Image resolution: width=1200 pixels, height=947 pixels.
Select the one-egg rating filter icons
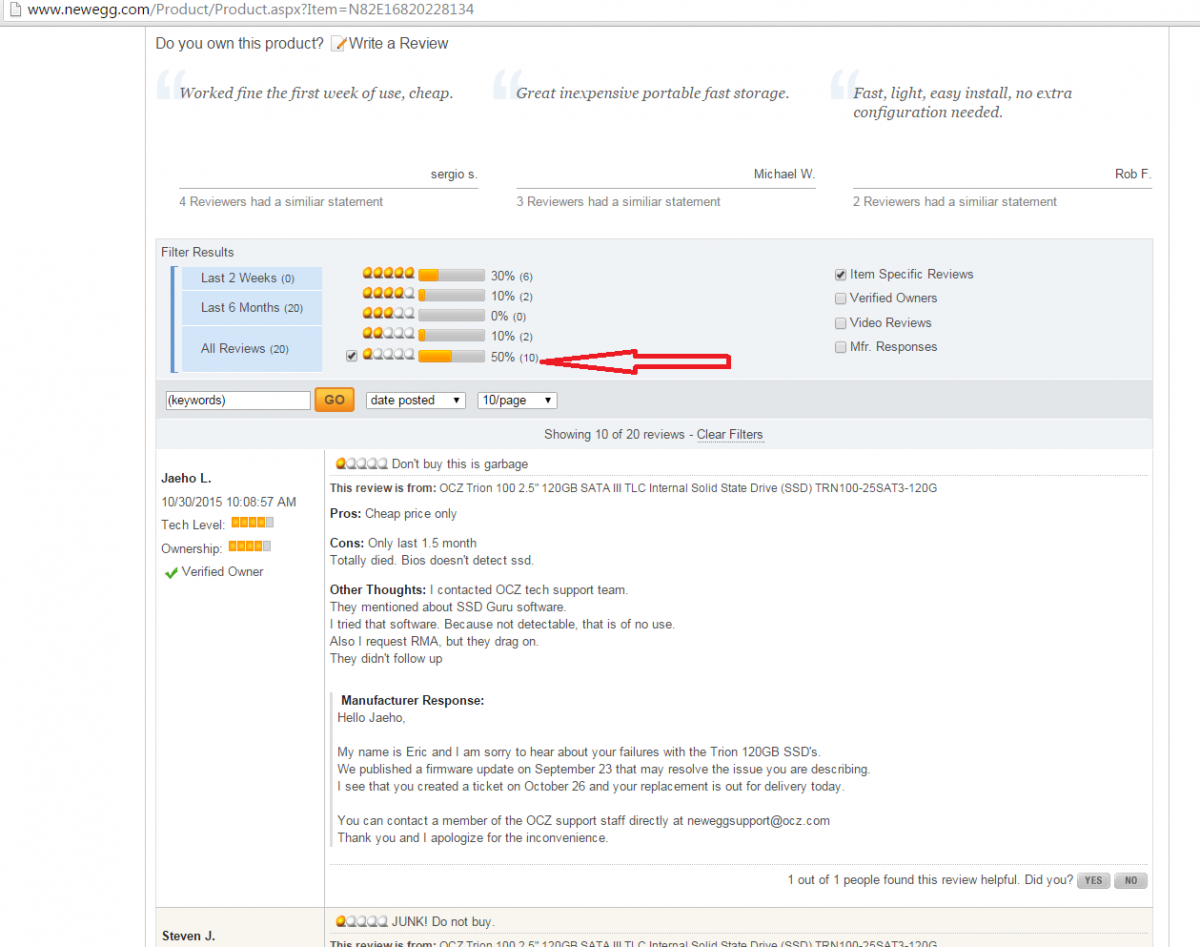click(388, 355)
